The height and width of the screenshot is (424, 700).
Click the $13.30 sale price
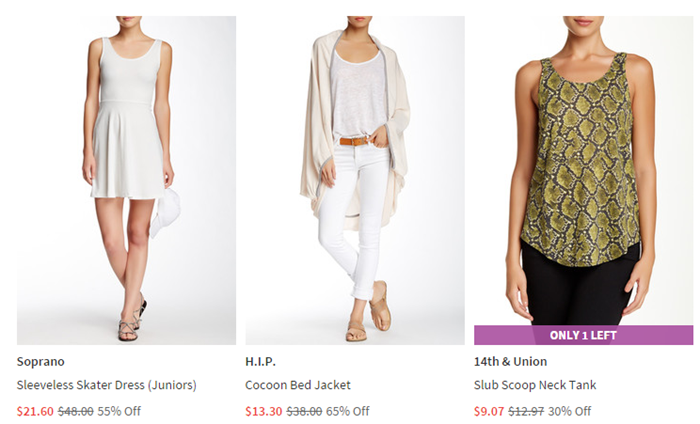click(x=264, y=411)
